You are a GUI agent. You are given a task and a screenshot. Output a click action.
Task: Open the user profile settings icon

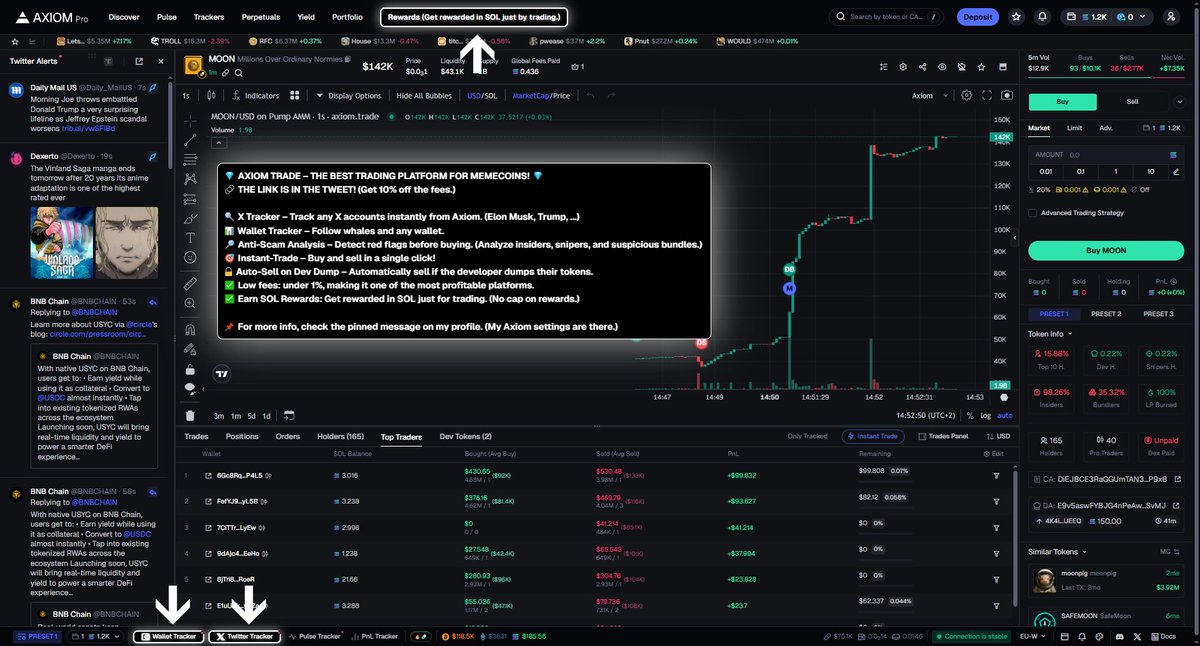click(x=1171, y=17)
